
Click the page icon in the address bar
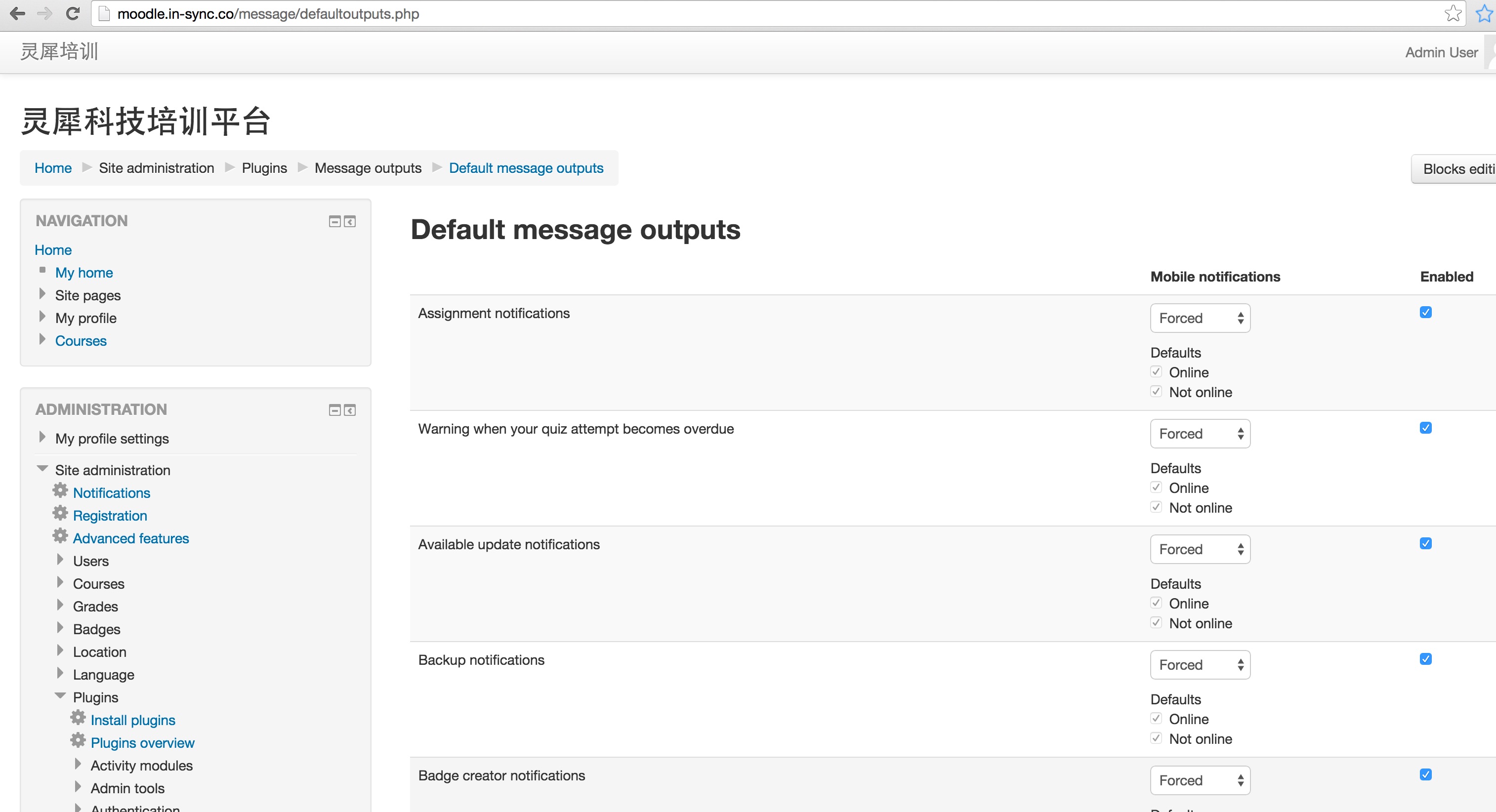coord(105,13)
